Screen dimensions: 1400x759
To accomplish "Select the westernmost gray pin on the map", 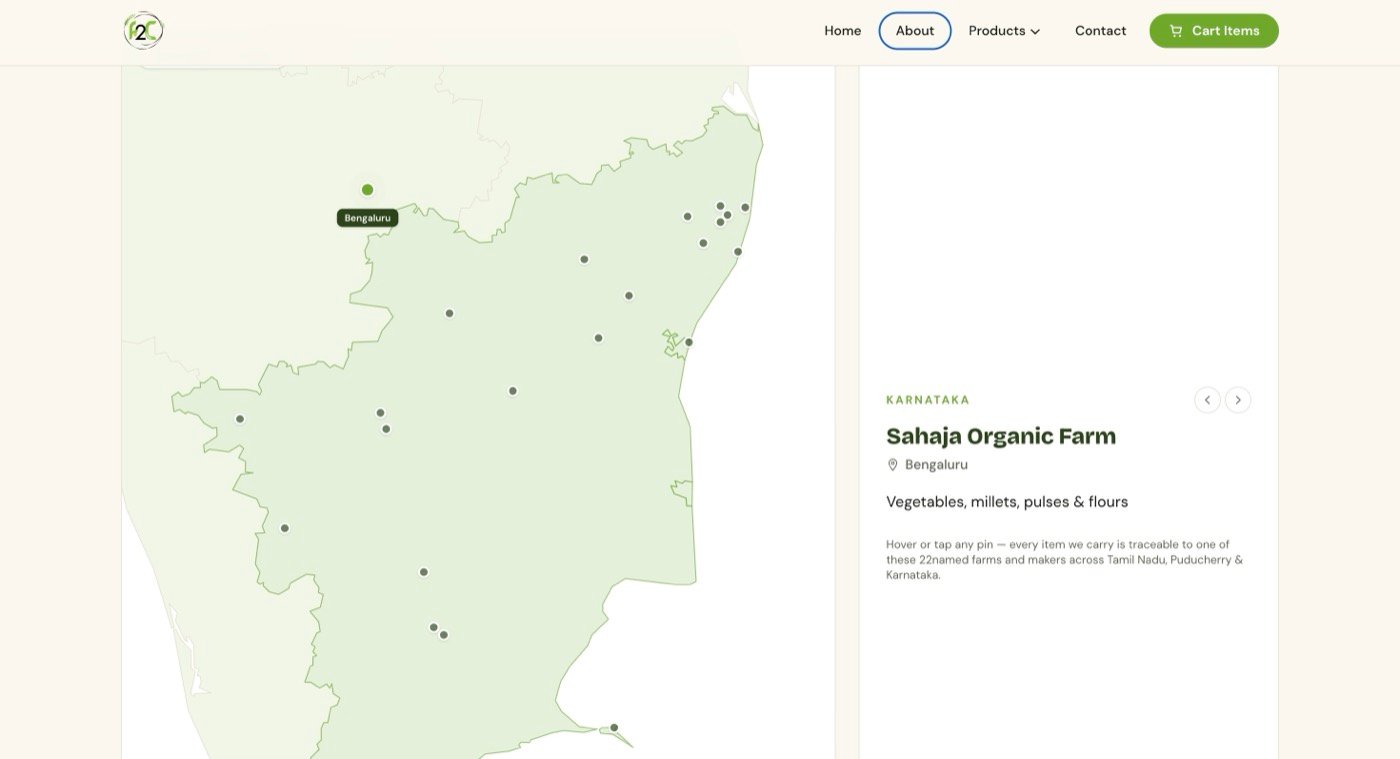I will 240,419.
